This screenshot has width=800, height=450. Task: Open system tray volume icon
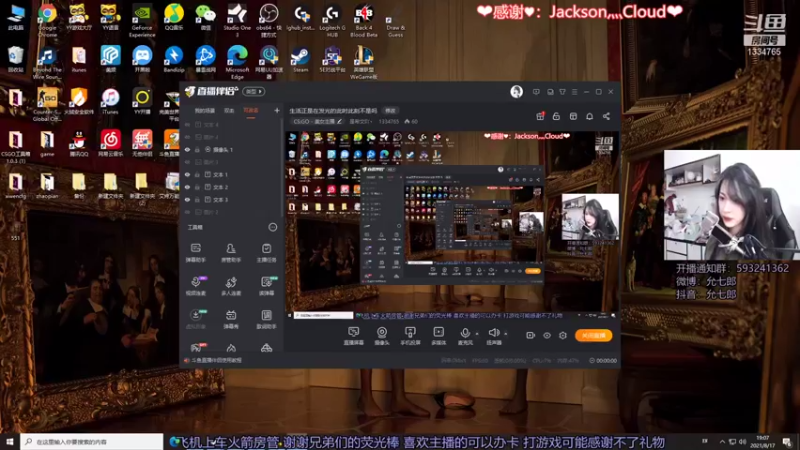(742, 441)
